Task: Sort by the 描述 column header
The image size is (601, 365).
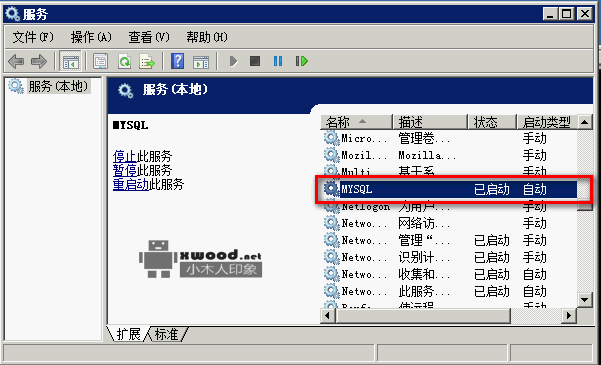Action: tap(430, 122)
